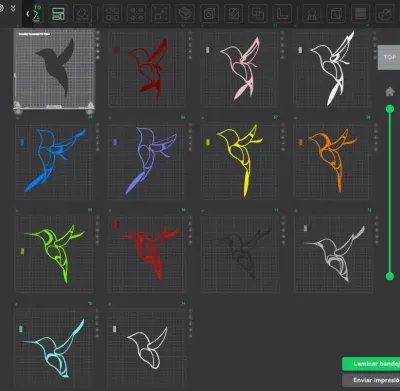This screenshot has width=400, height=391.
Task: Click the lower handle of green layer slider
Action: coord(390,276)
